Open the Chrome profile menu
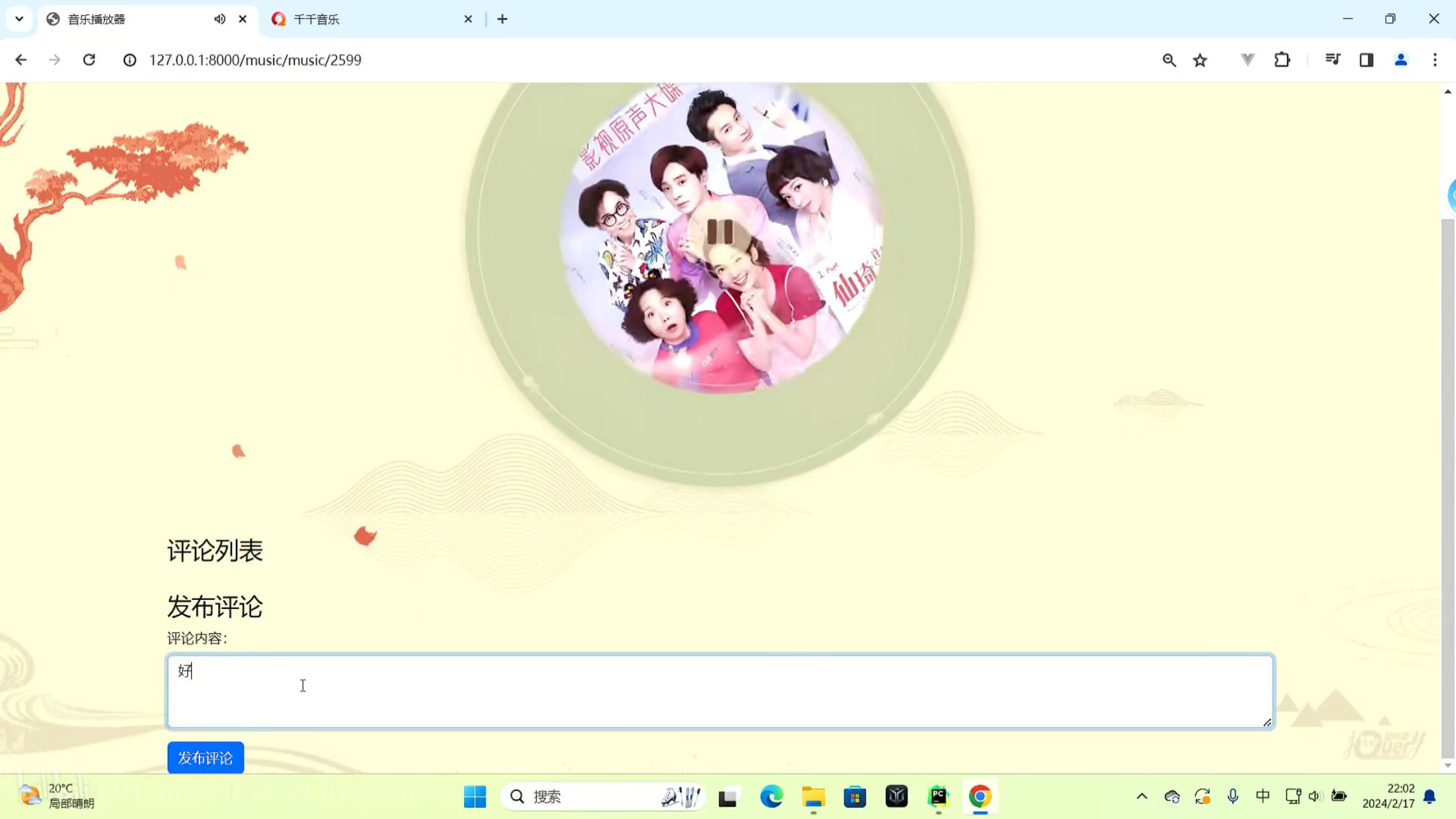 point(1401,60)
